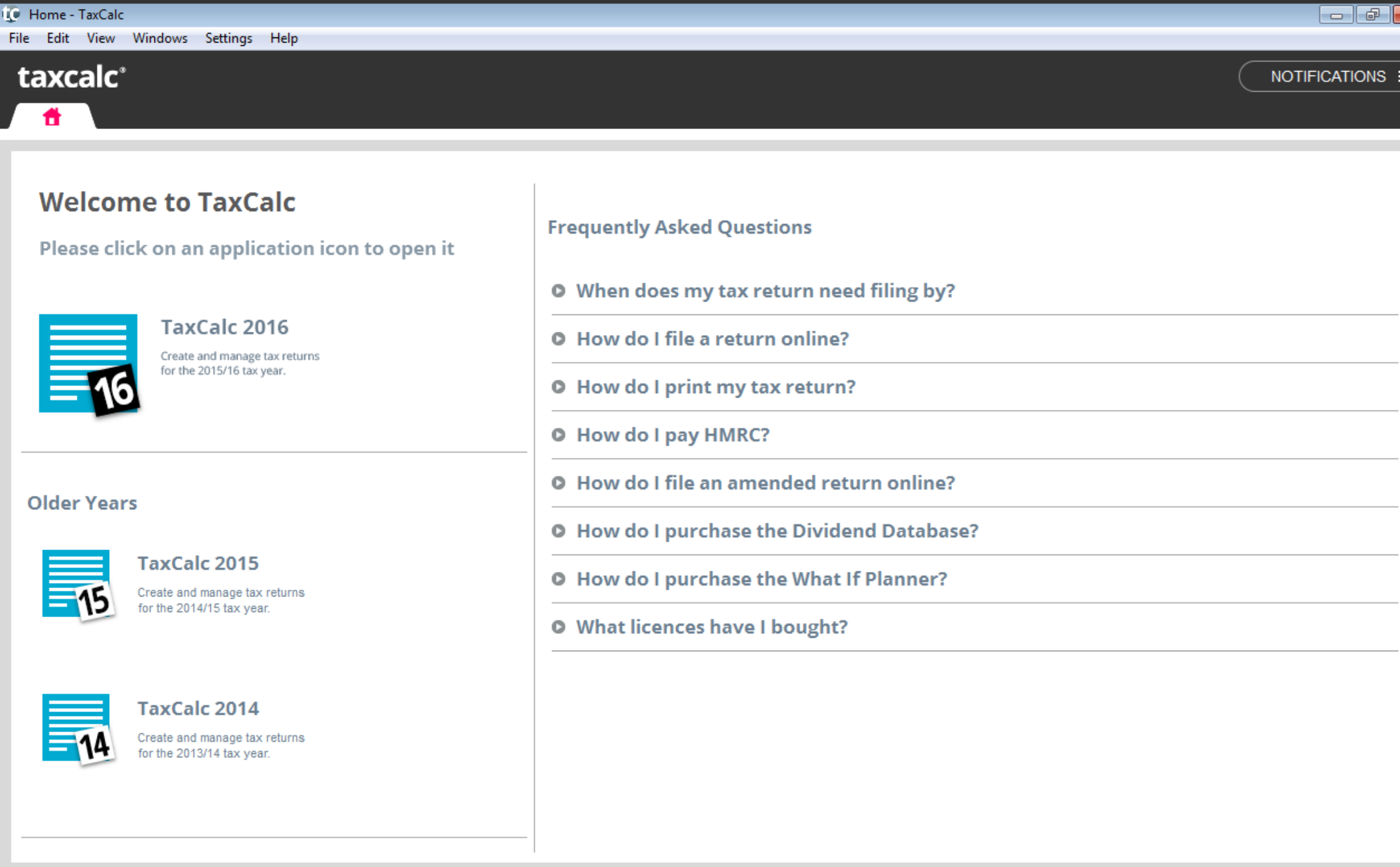Click 'How do I purchase the Dividend Database?' text
The width and height of the screenshot is (1400, 867).
tap(777, 531)
